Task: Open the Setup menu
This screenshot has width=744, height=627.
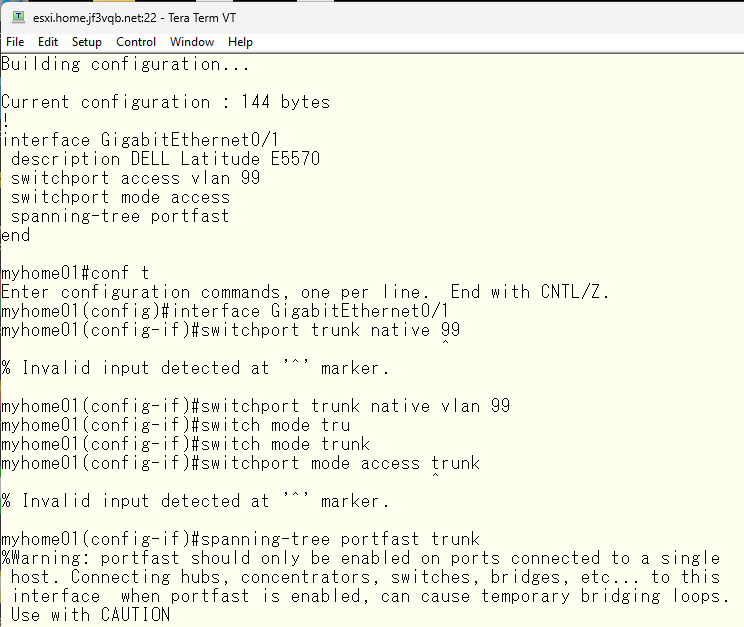Action: (87, 42)
